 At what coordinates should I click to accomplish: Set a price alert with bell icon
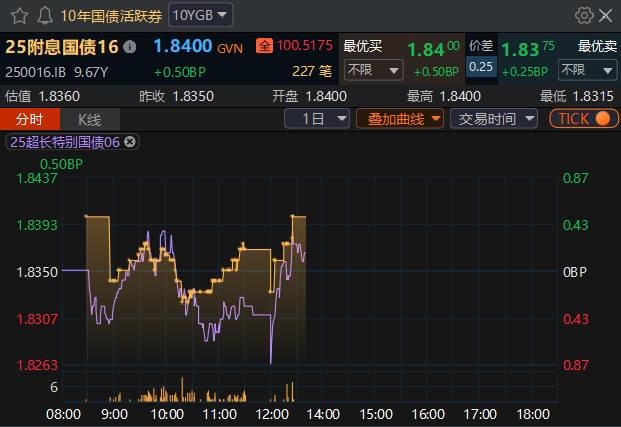click(x=45, y=16)
